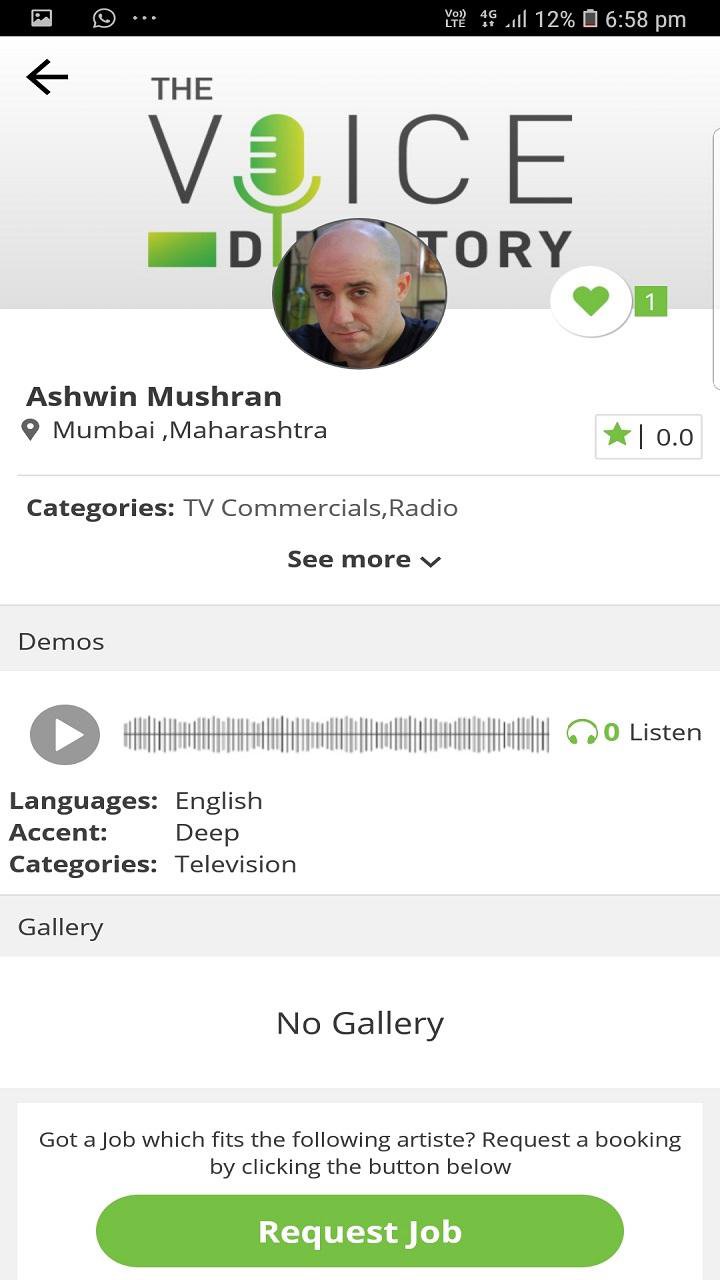Open Ashwin Mushran's profile photo
Screen dimensions: 720x1280
pyautogui.click(x=359, y=293)
